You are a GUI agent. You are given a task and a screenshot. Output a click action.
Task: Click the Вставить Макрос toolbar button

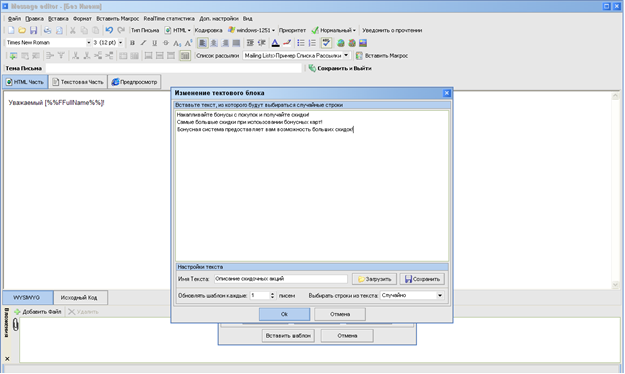tap(382, 56)
